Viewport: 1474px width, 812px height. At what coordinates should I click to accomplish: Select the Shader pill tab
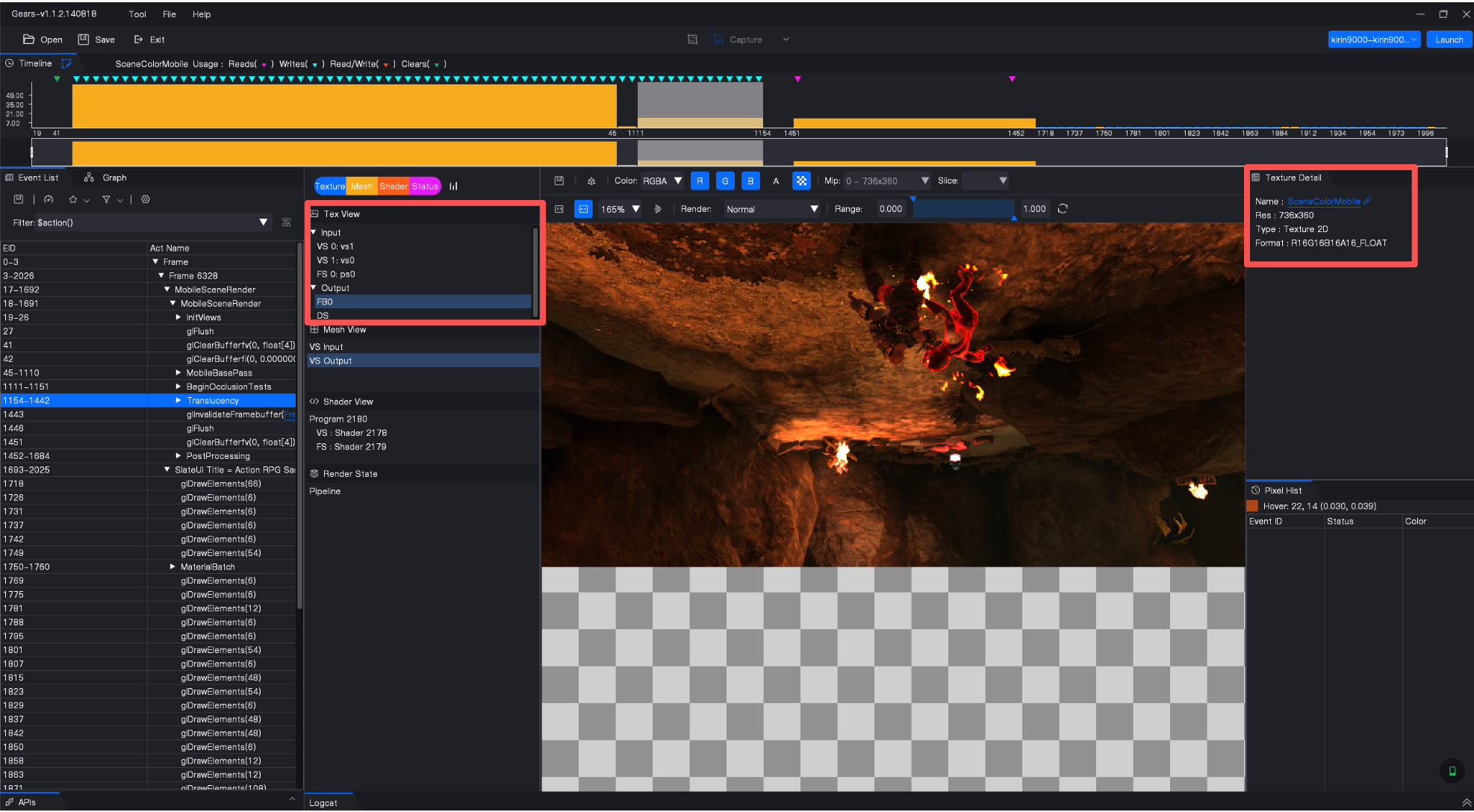[x=393, y=187]
